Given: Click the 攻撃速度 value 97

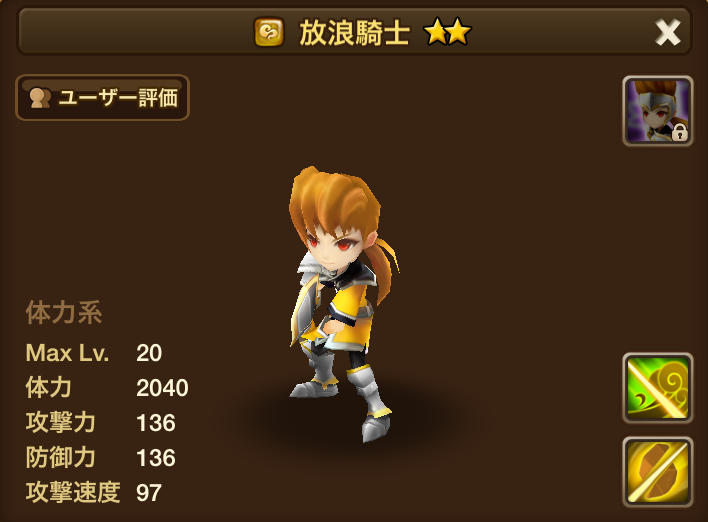Looking at the screenshot, I should 149,493.
